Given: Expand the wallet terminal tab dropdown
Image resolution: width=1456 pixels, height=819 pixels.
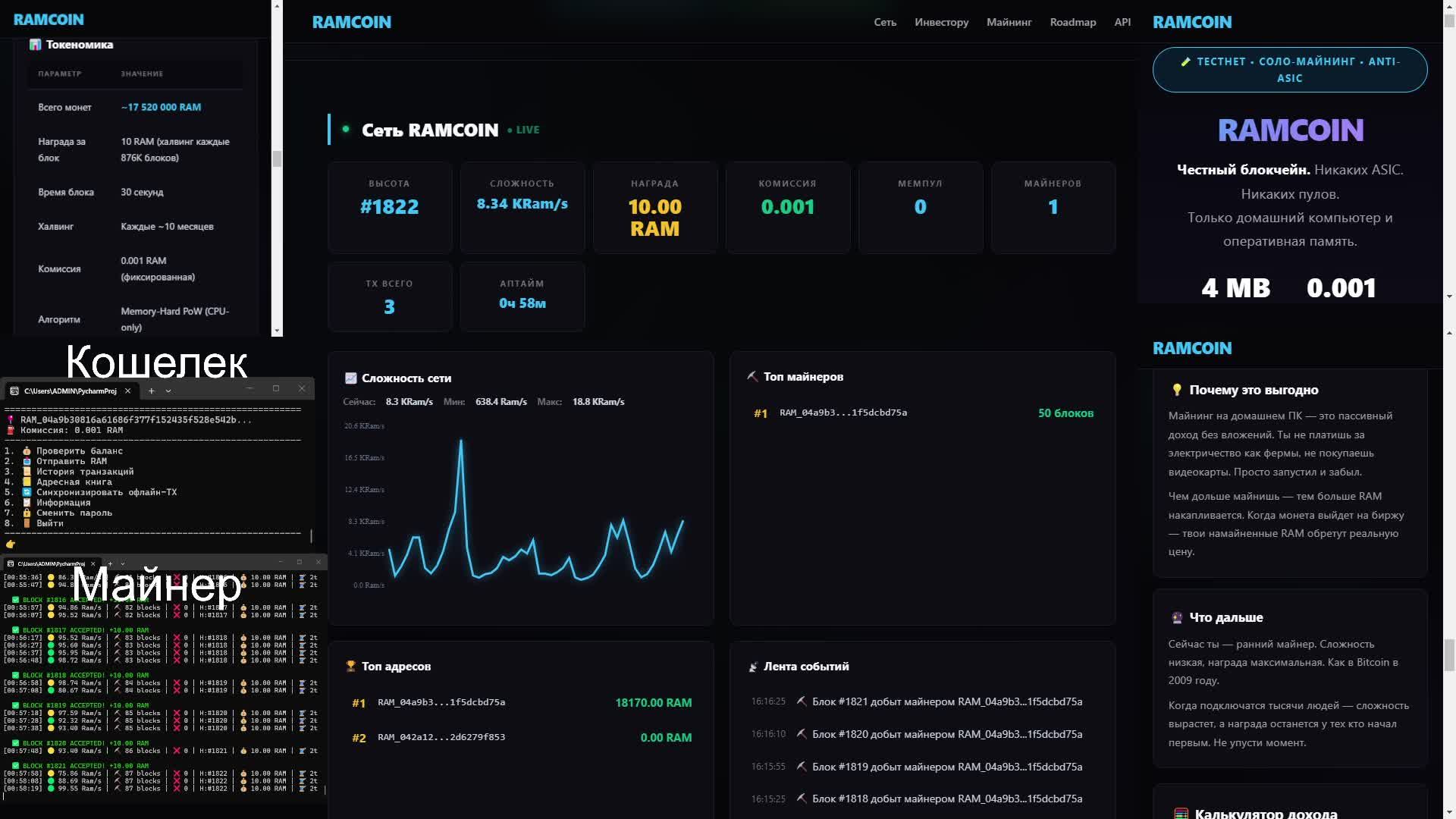Looking at the screenshot, I should [x=168, y=391].
